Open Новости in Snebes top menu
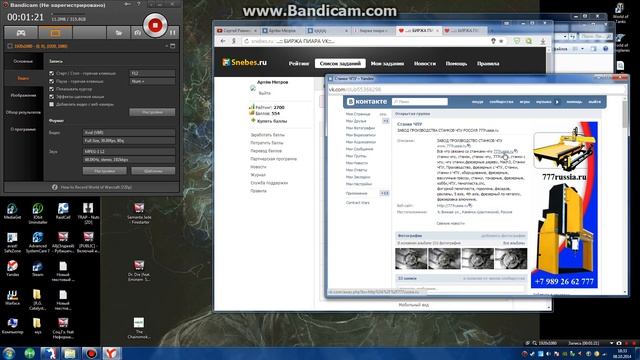 click(x=424, y=64)
